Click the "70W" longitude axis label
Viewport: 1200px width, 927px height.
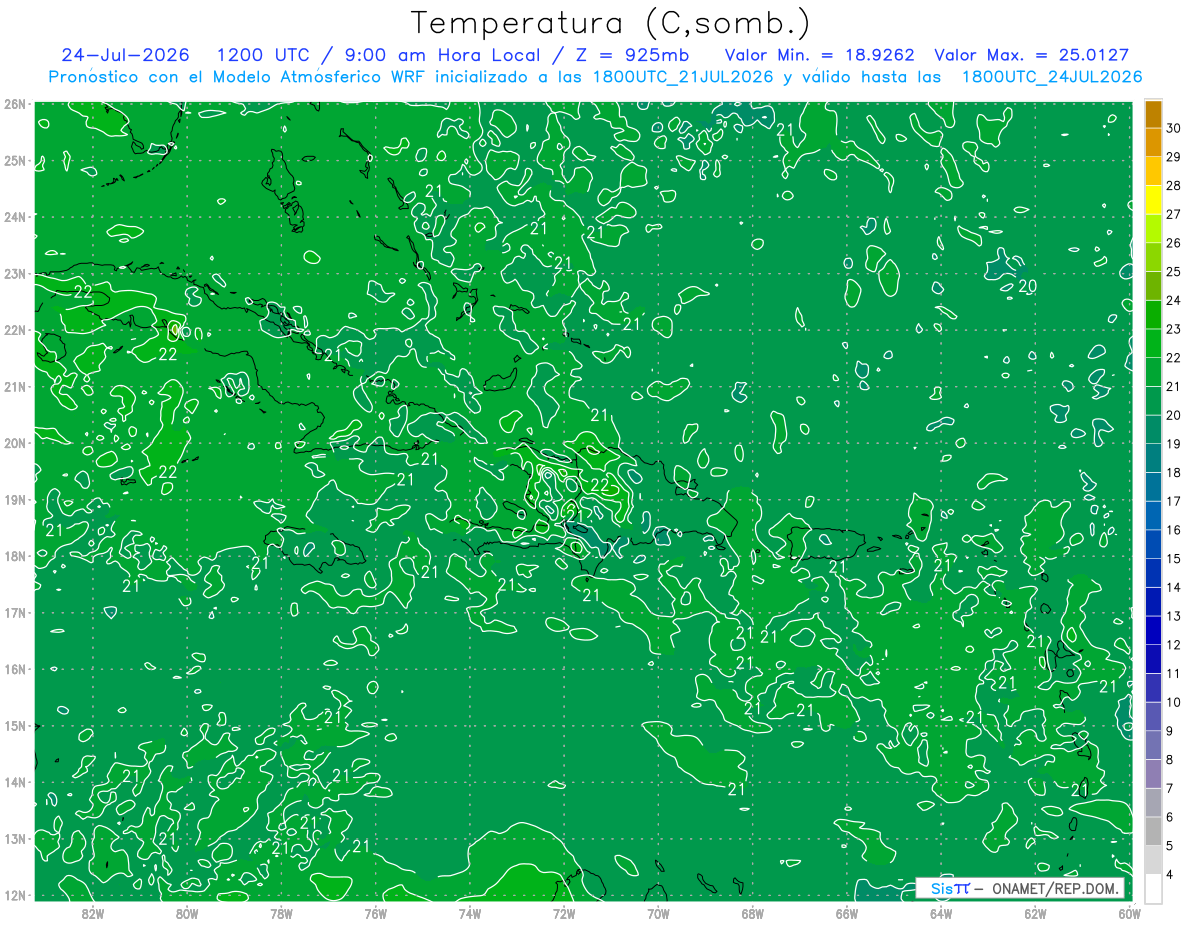coord(658,913)
